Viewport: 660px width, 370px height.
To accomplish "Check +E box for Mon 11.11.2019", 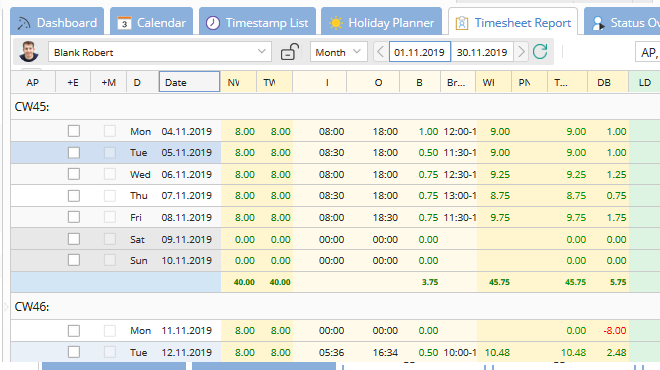I will click(x=74, y=331).
